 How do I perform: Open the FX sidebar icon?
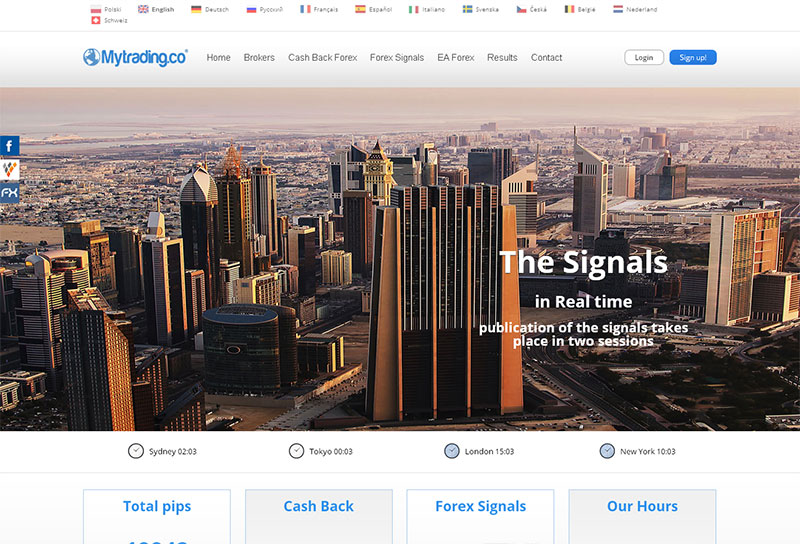(9, 193)
